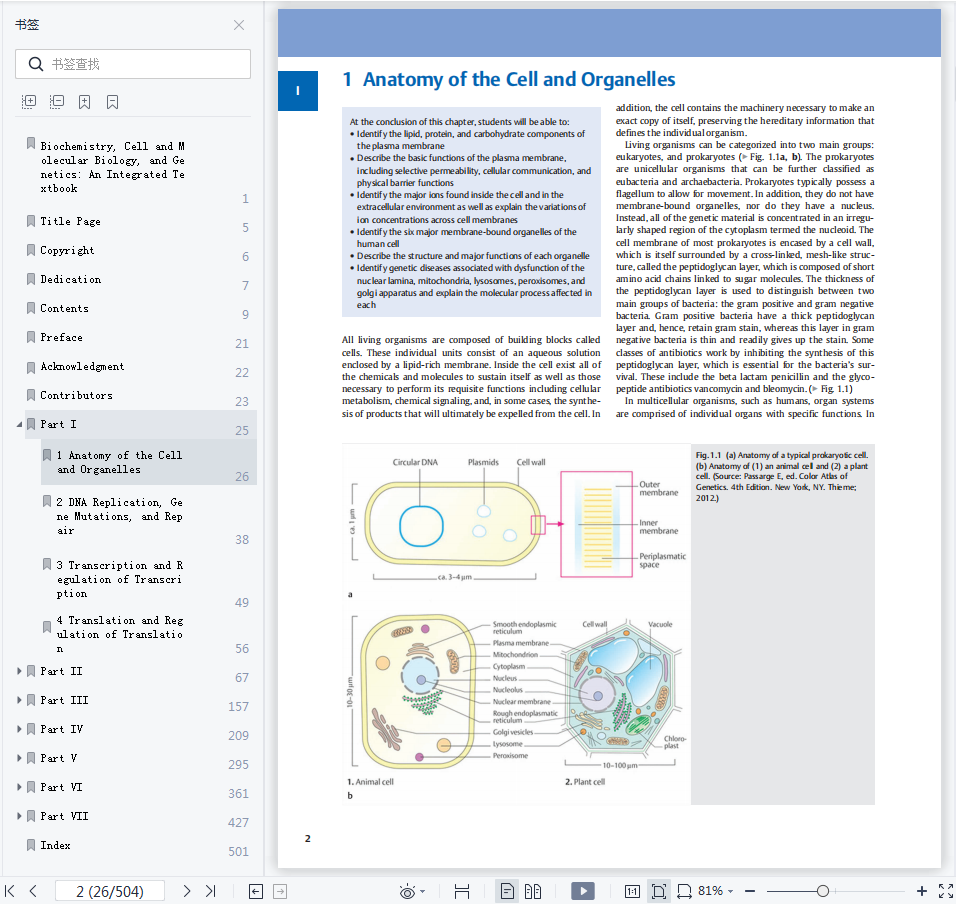Open '1 Anatomy of the Cell and Organelles' bookmark
This screenshot has width=956, height=904.
(x=120, y=462)
